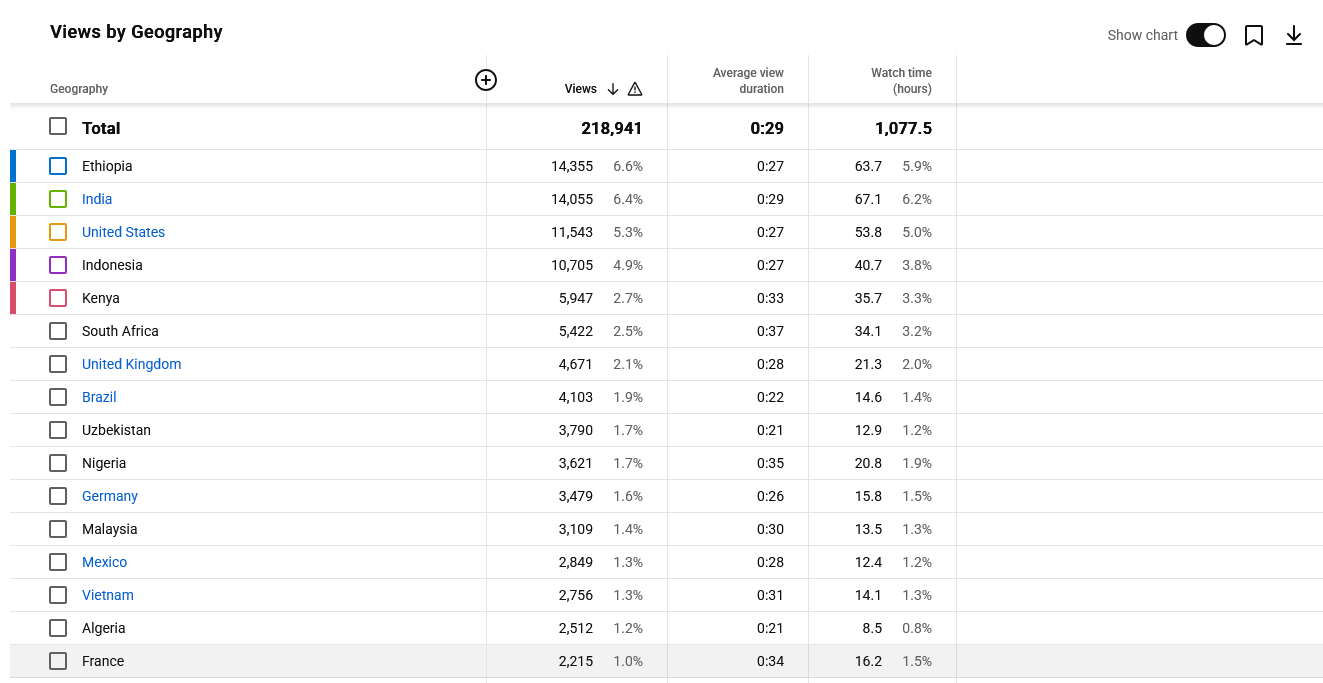Uncheck the Kenya pink color checkbox

tap(58, 298)
